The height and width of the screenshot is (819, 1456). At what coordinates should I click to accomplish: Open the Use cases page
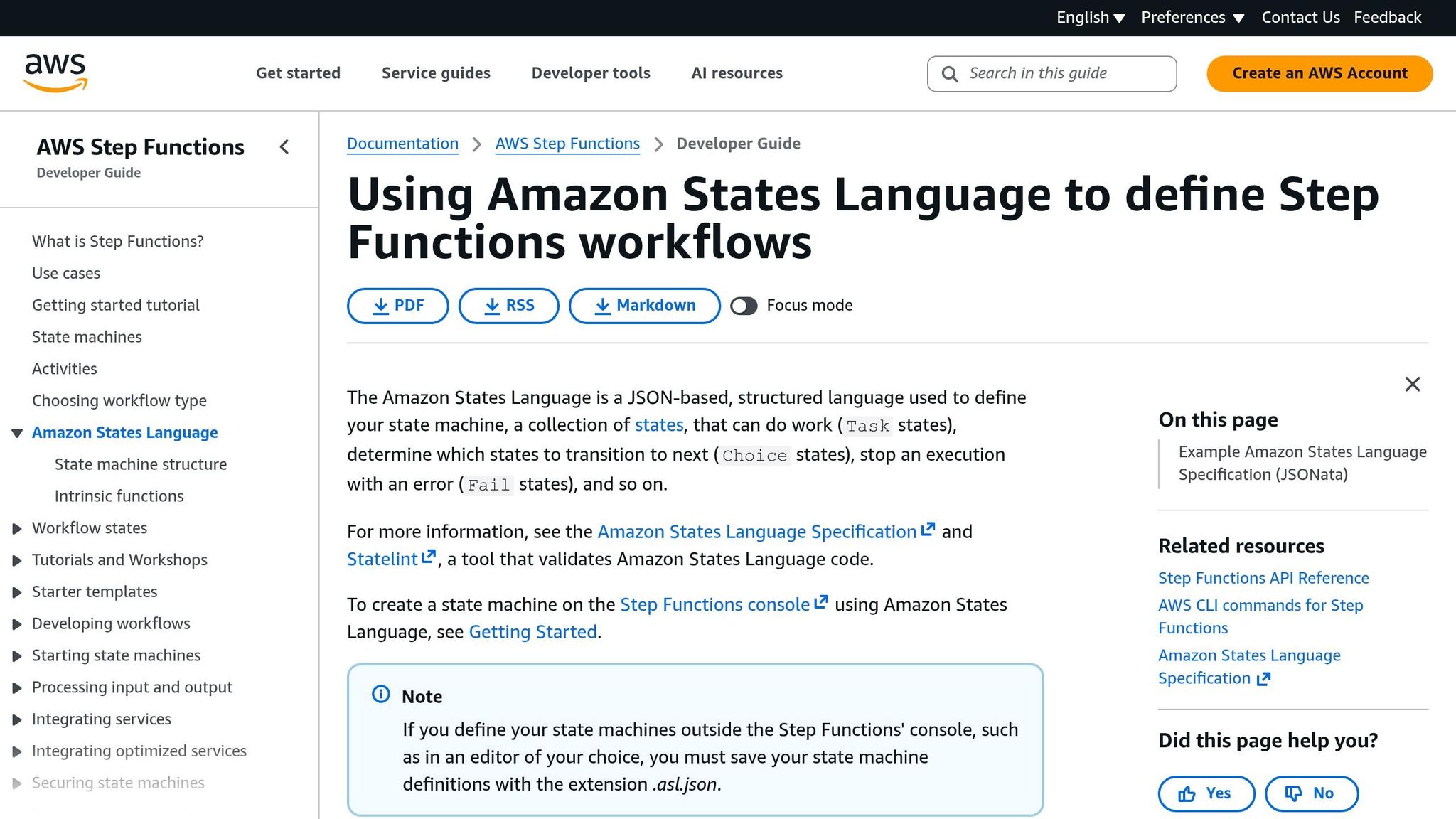point(66,274)
